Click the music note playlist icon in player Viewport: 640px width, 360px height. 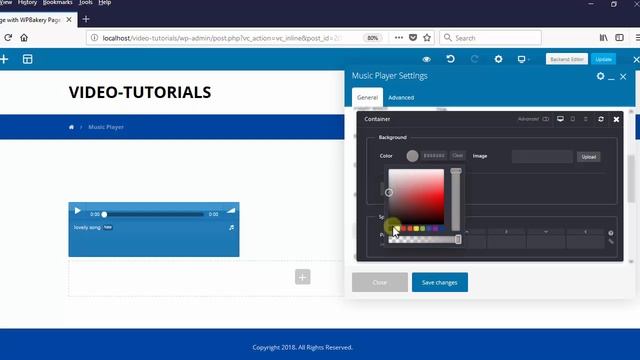click(231, 227)
